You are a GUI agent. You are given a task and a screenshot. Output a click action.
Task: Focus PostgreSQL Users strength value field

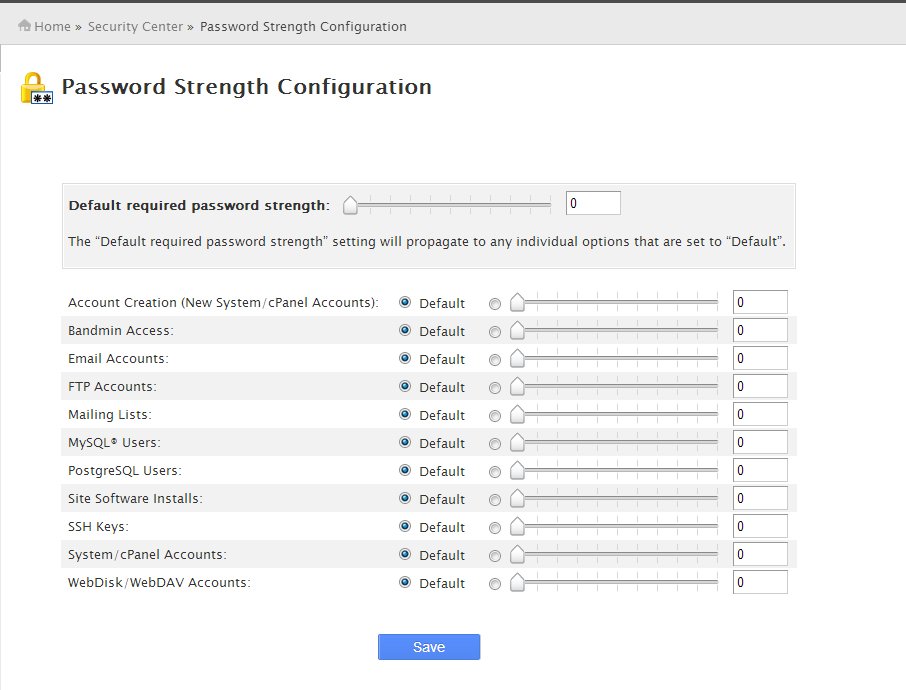(x=760, y=470)
